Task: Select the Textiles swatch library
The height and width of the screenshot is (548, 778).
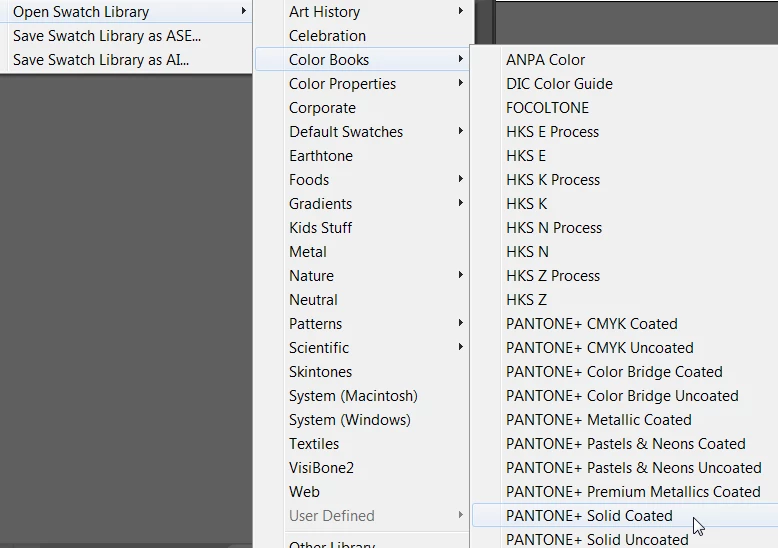Action: (362, 444)
